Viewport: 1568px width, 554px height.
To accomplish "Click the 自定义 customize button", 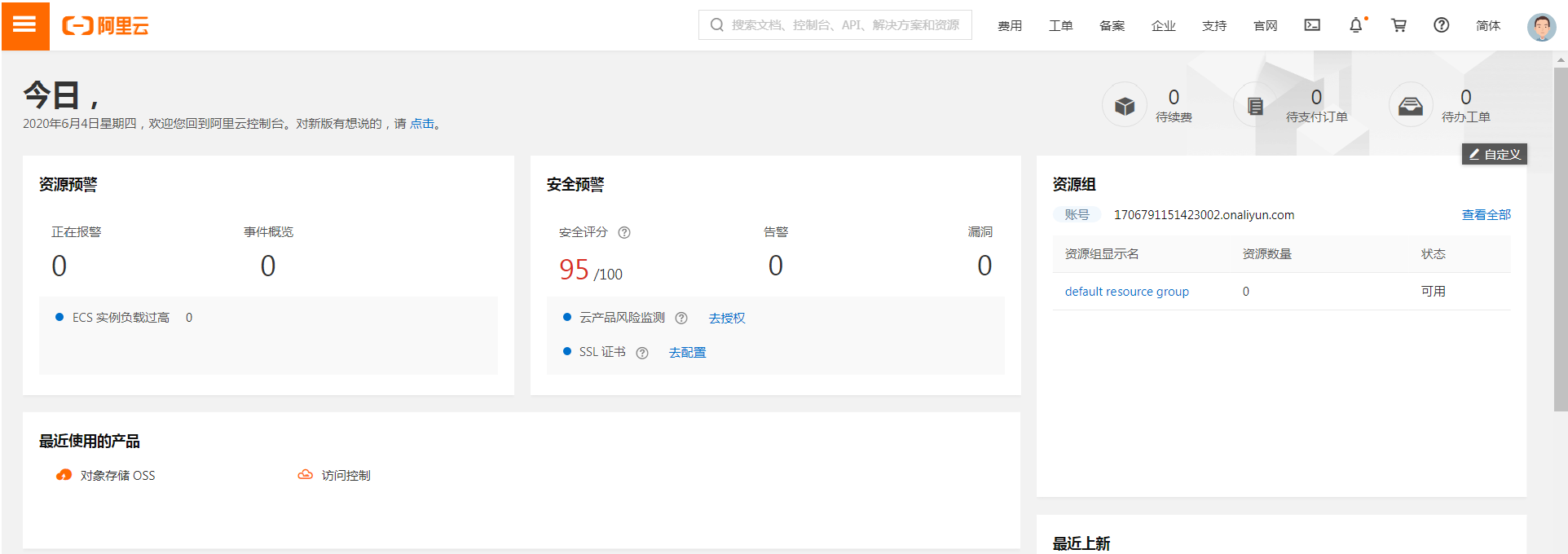I will 1494,154.
